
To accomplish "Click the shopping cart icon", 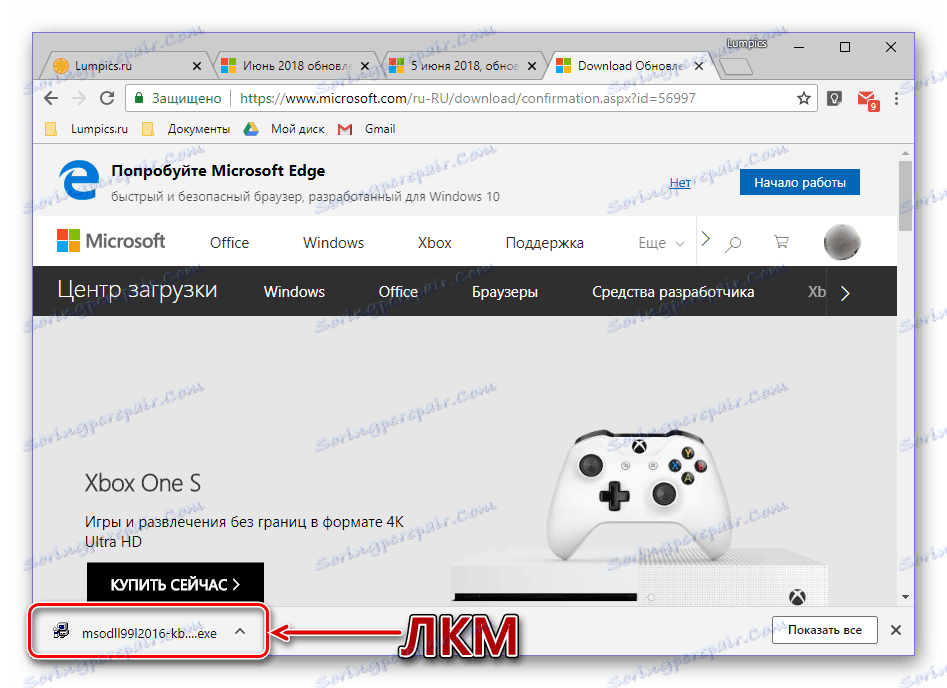I will click(781, 242).
